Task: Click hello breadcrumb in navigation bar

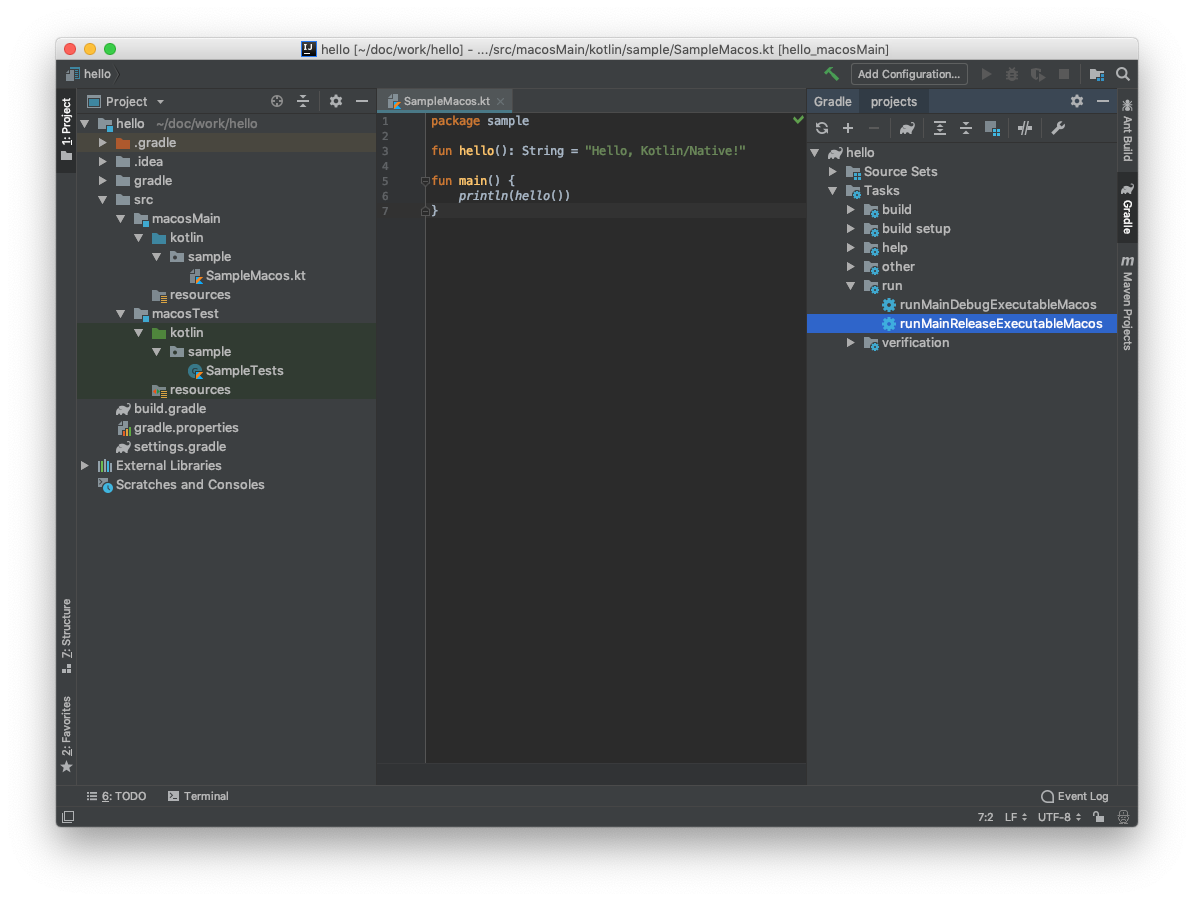Action: pyautogui.click(x=89, y=74)
